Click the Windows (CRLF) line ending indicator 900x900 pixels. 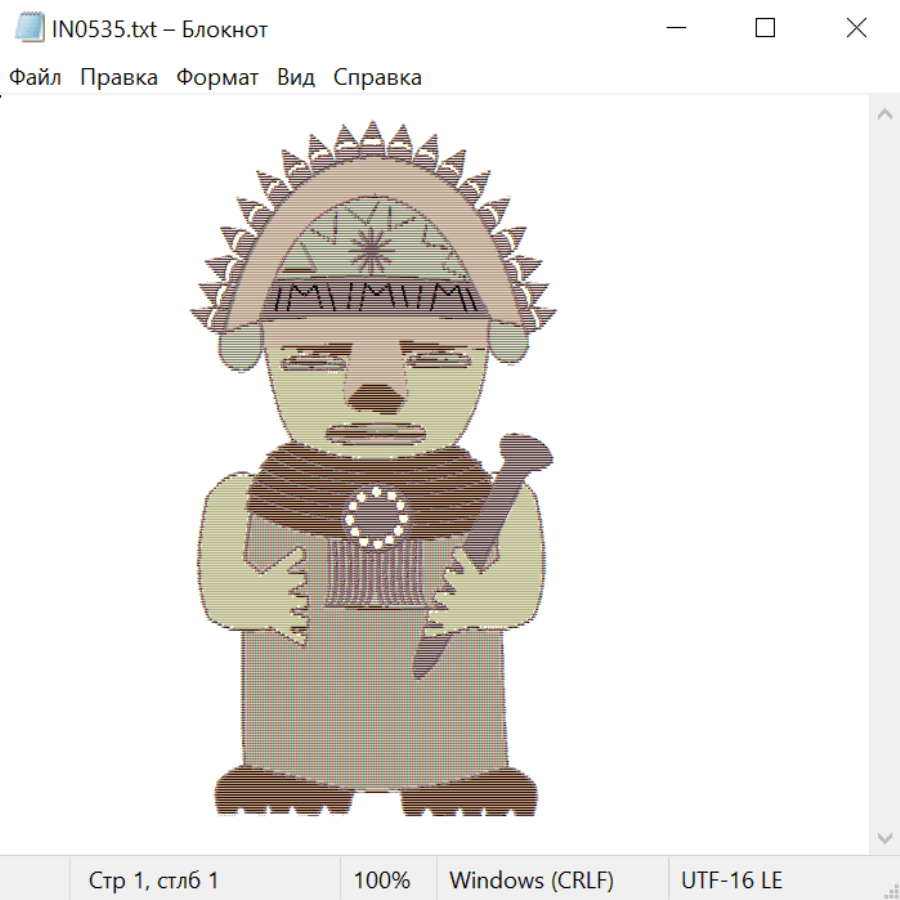[x=531, y=880]
